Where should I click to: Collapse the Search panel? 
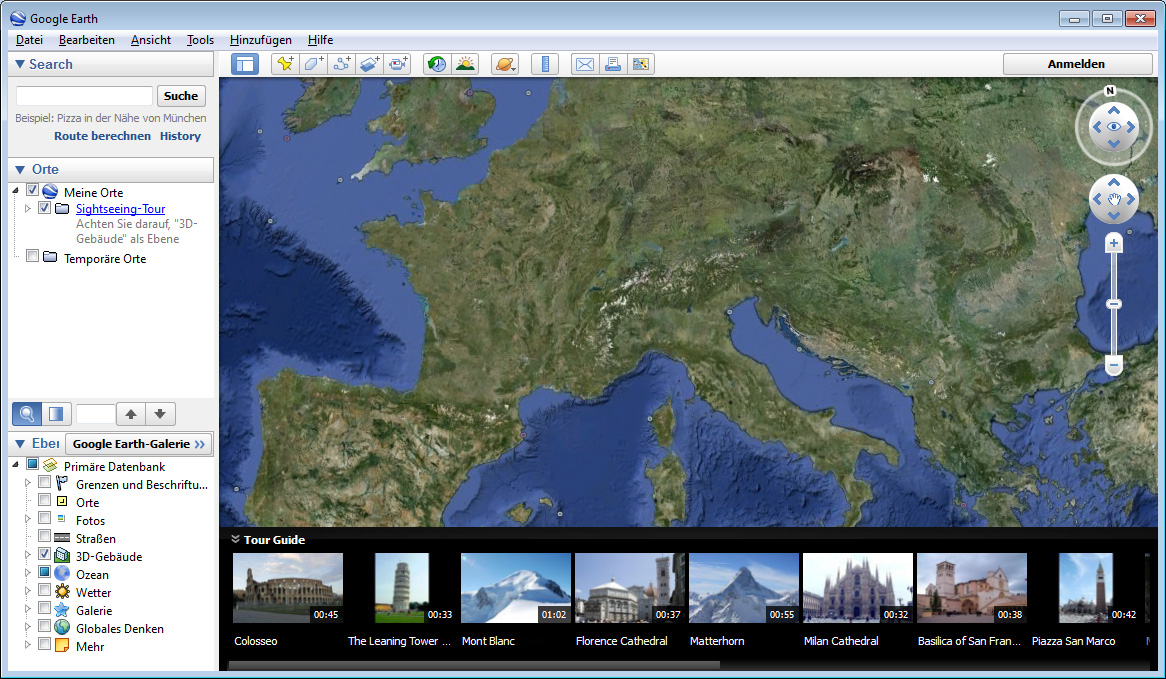19,64
